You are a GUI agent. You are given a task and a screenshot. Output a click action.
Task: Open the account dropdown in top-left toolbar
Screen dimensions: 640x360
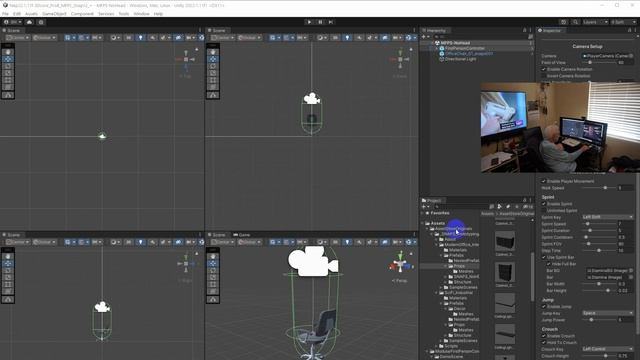tap(13, 22)
